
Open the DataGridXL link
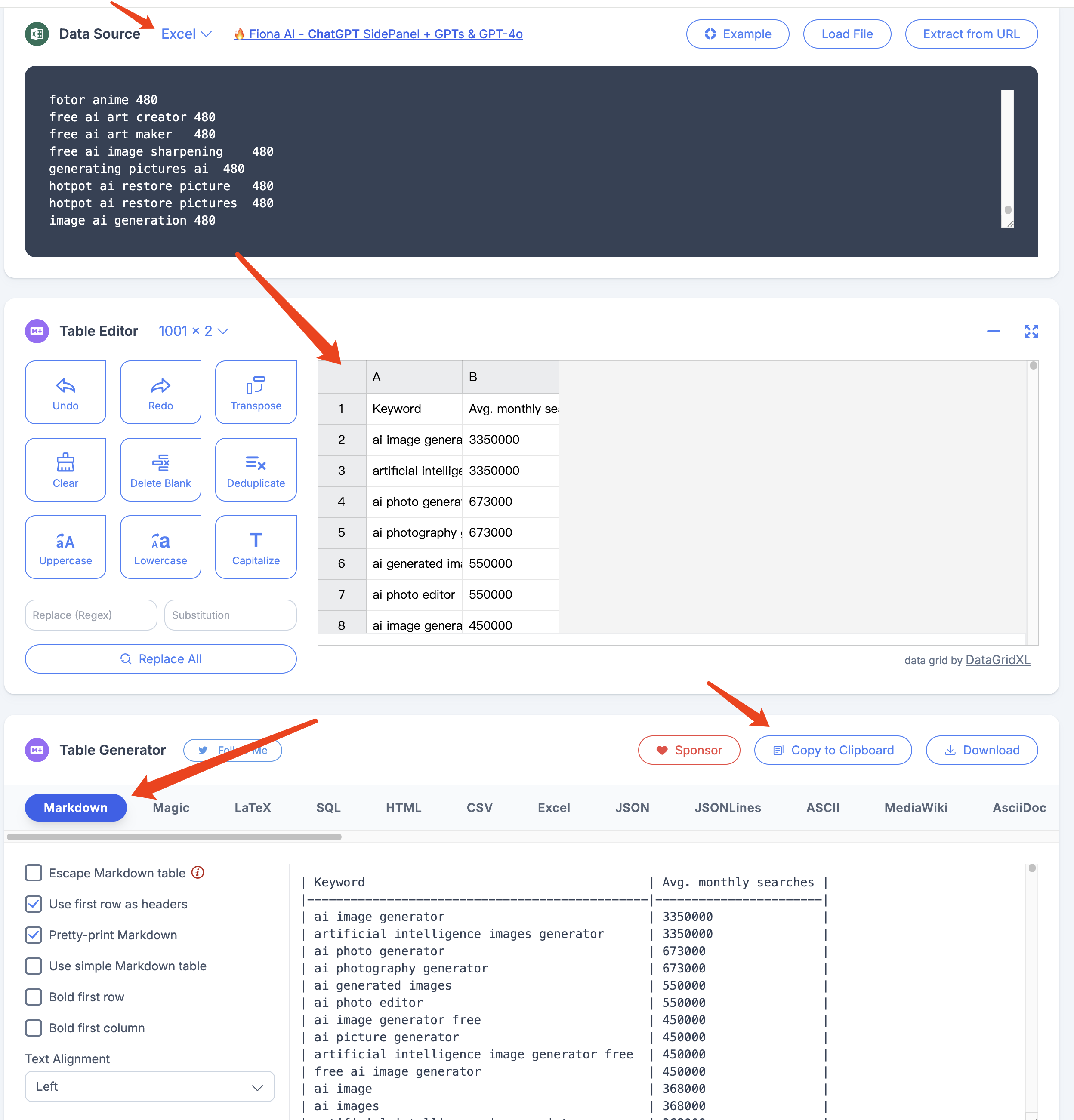click(998, 660)
